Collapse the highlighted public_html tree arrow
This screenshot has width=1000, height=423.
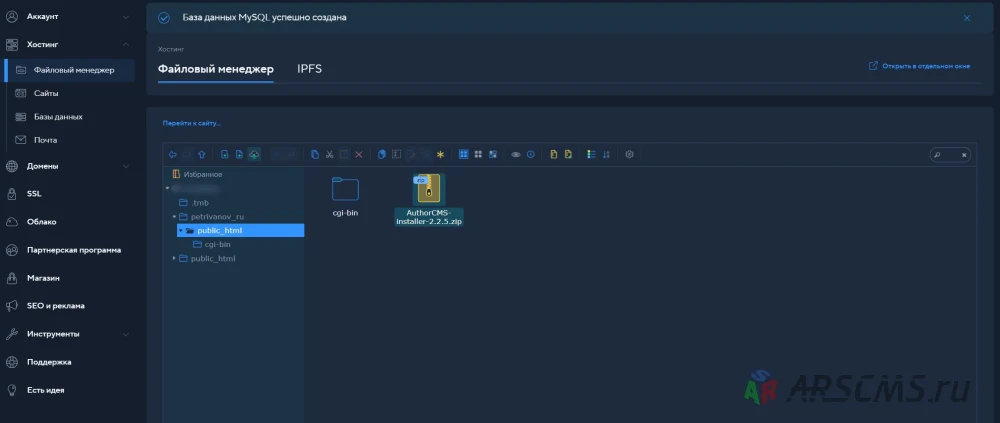tap(180, 230)
